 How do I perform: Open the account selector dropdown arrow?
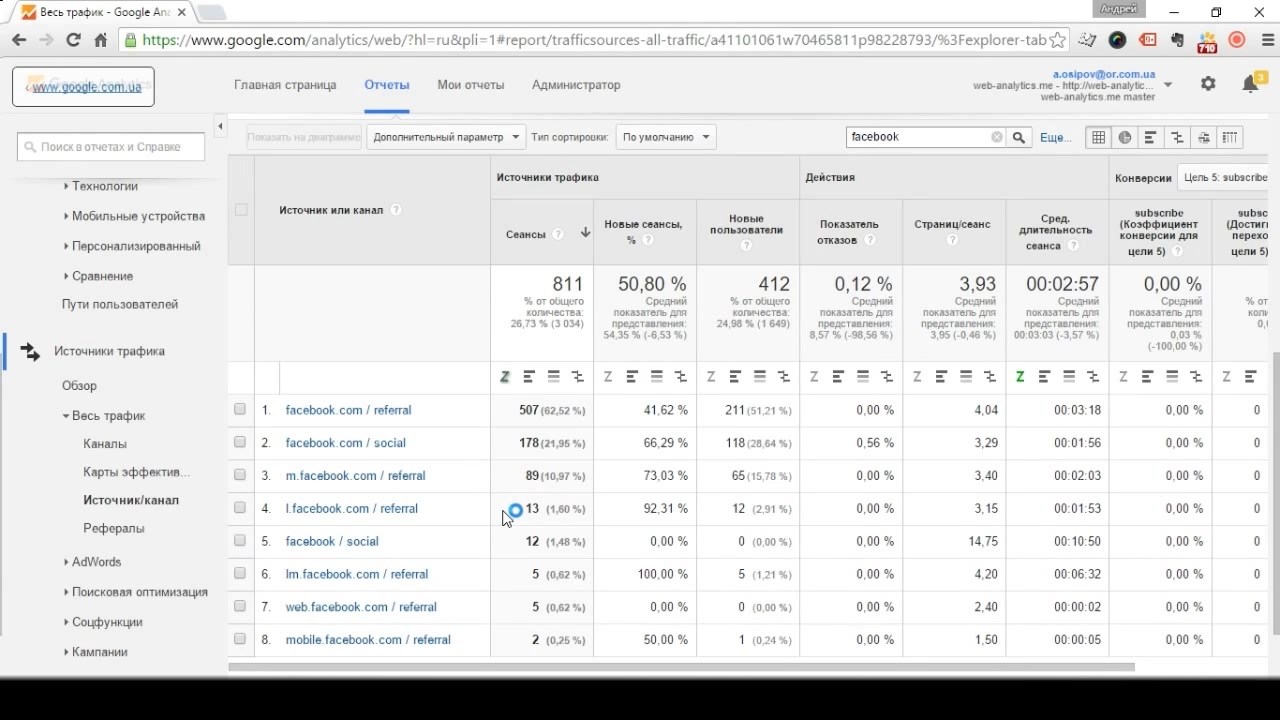1167,85
